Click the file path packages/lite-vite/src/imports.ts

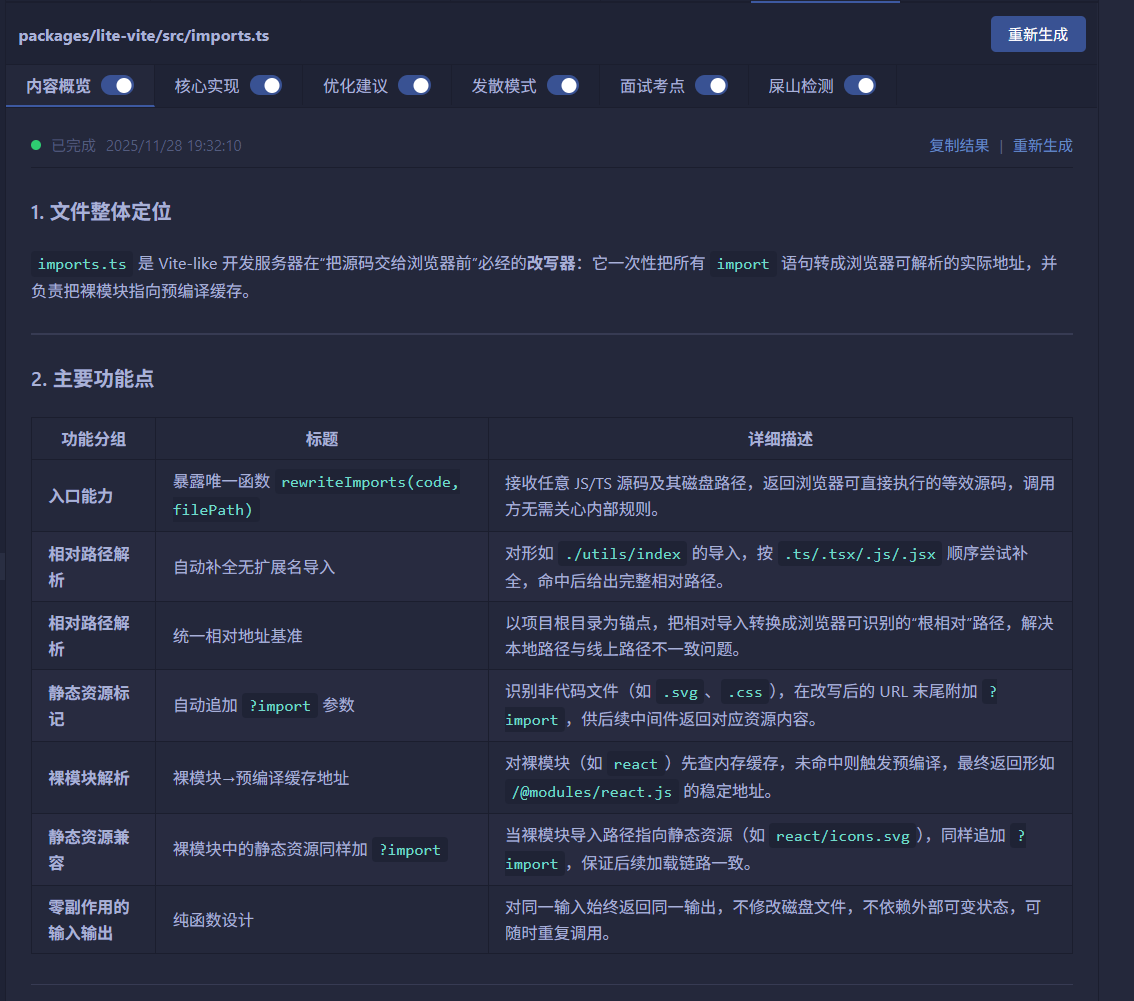point(144,35)
